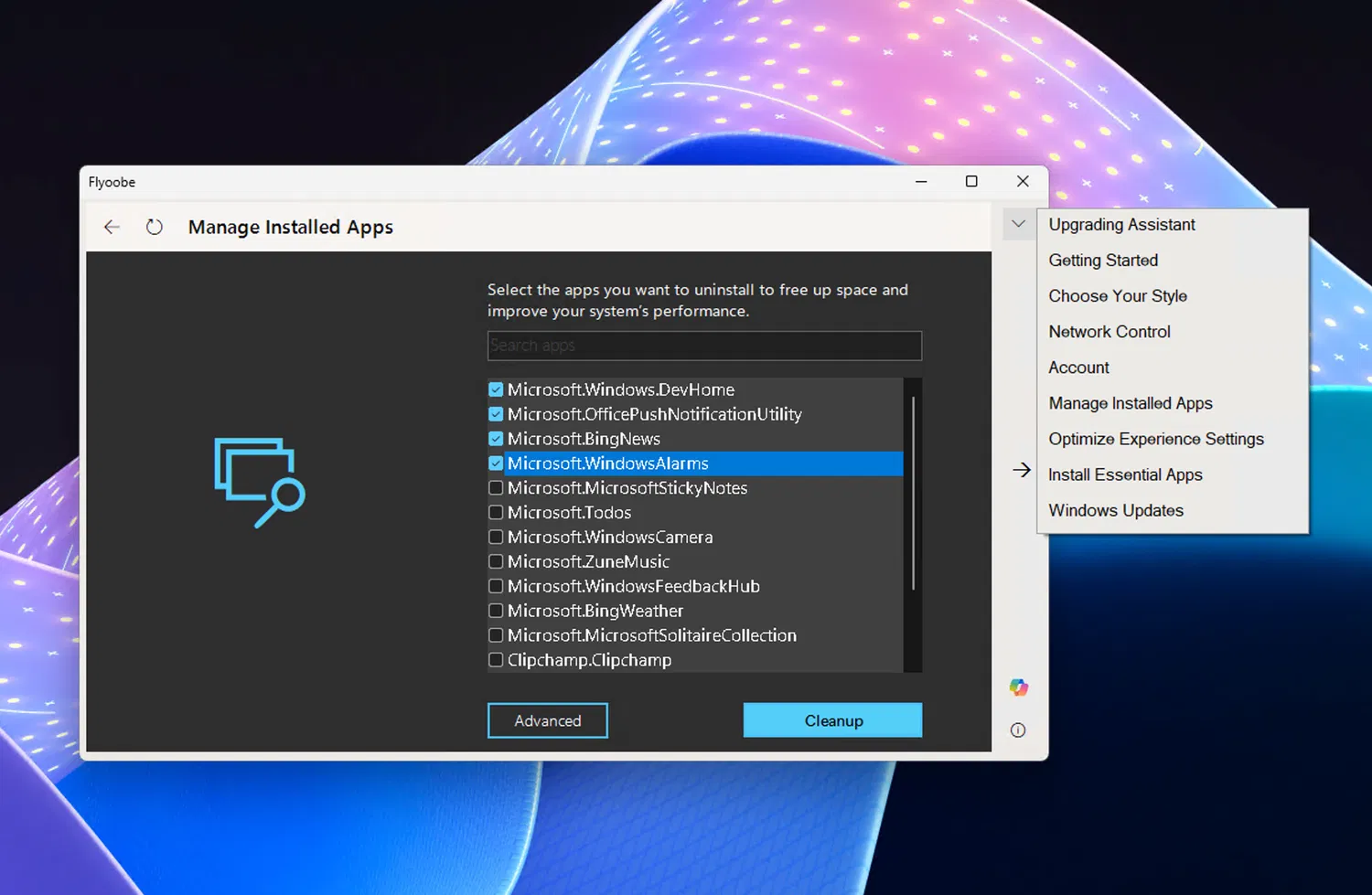Check Microsoft.MicrosoftStickyNotes checkbox
The height and width of the screenshot is (895, 1372).
[x=496, y=488]
